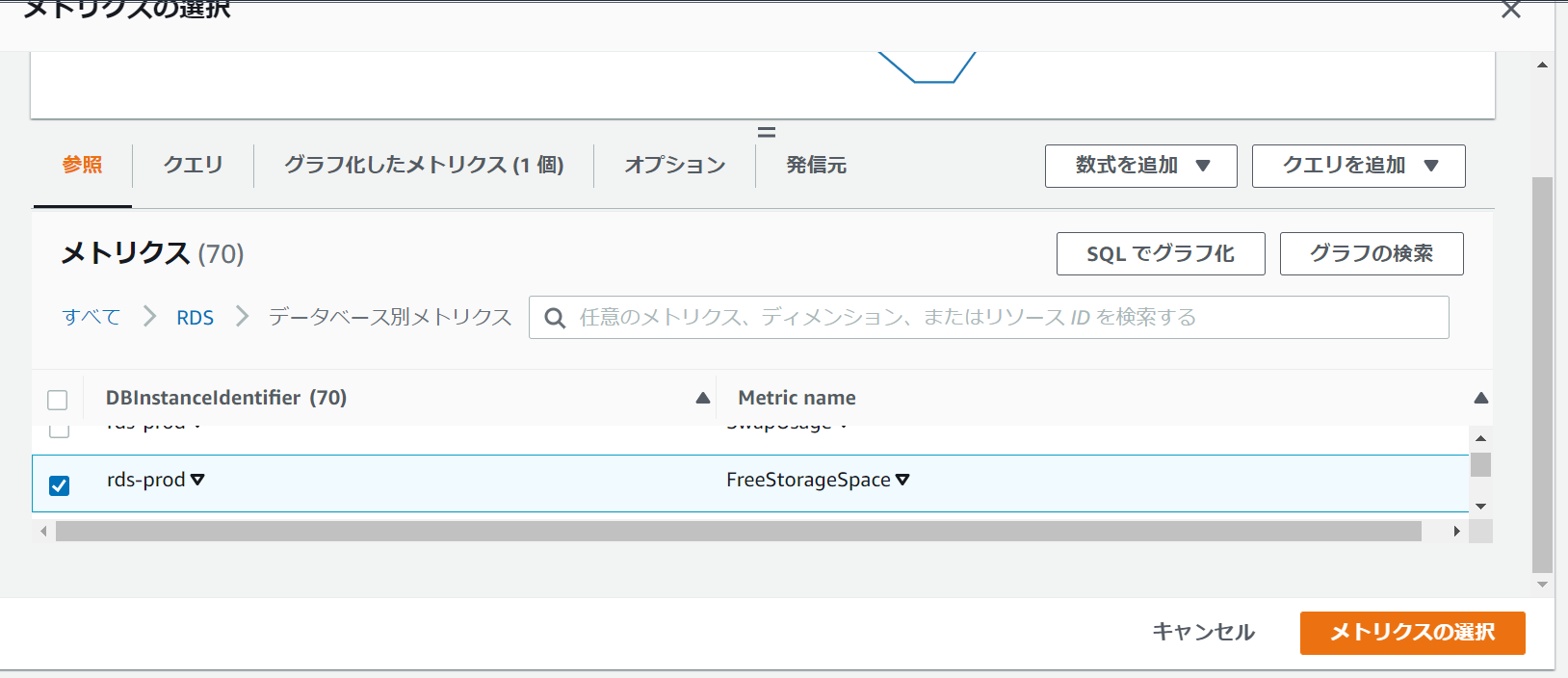1568x678 pixels.
Task: Open the 数式を追加 dropdown
Action: (1141, 166)
